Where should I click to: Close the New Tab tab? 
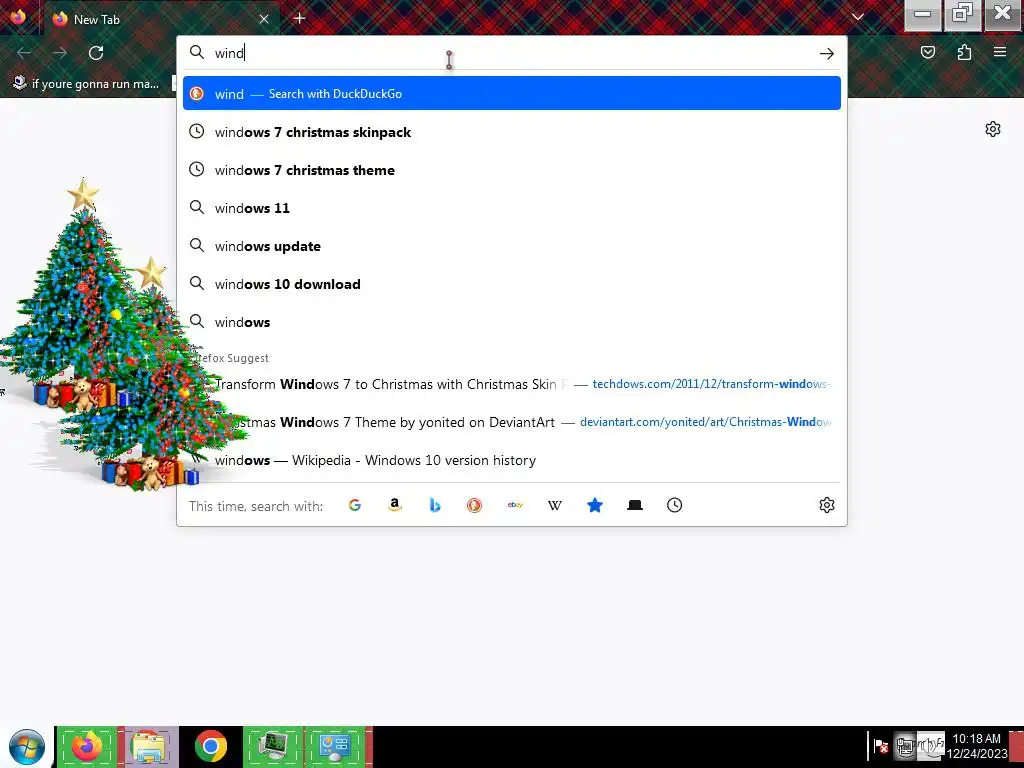pos(264,19)
